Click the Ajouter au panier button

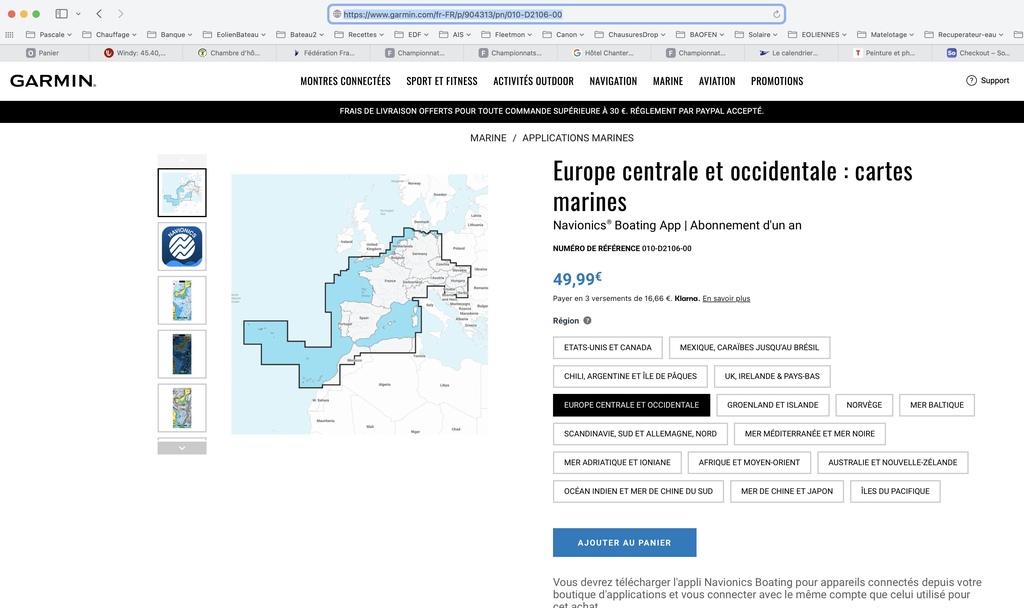click(624, 543)
